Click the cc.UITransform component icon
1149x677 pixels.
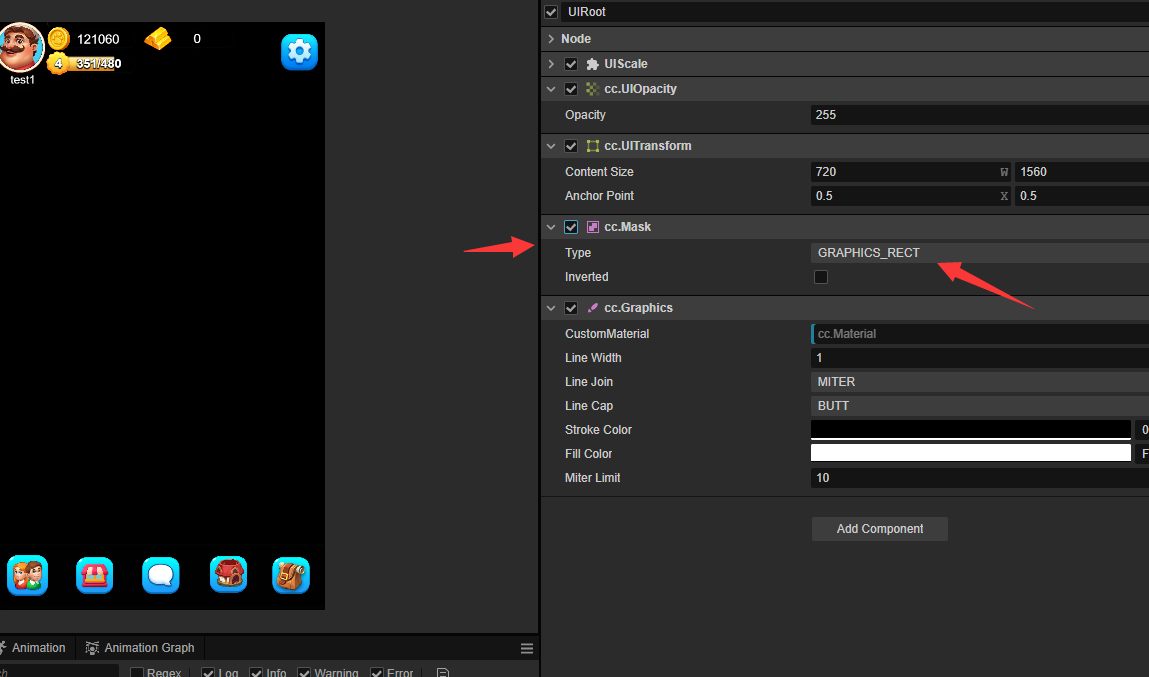593,146
